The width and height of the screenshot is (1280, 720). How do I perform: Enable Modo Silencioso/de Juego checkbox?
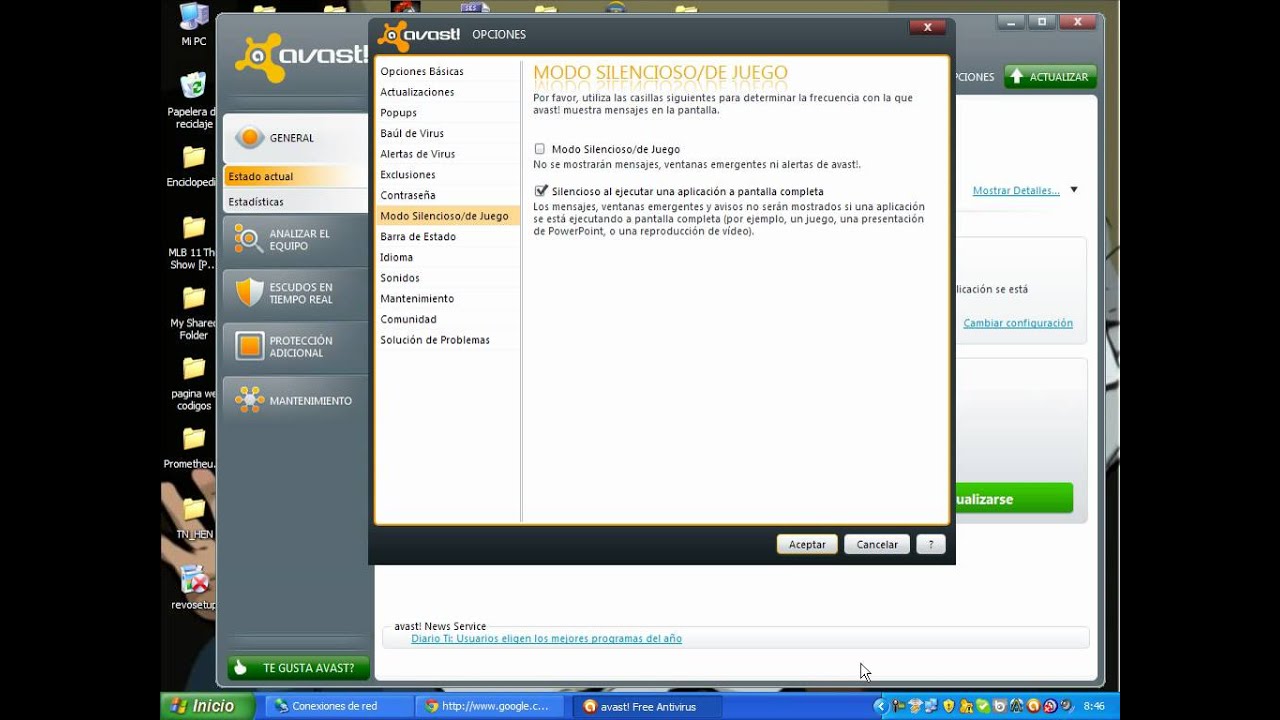[x=540, y=149]
